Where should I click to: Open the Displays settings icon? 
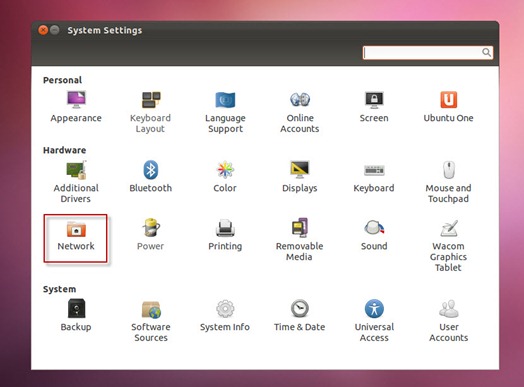coord(300,170)
